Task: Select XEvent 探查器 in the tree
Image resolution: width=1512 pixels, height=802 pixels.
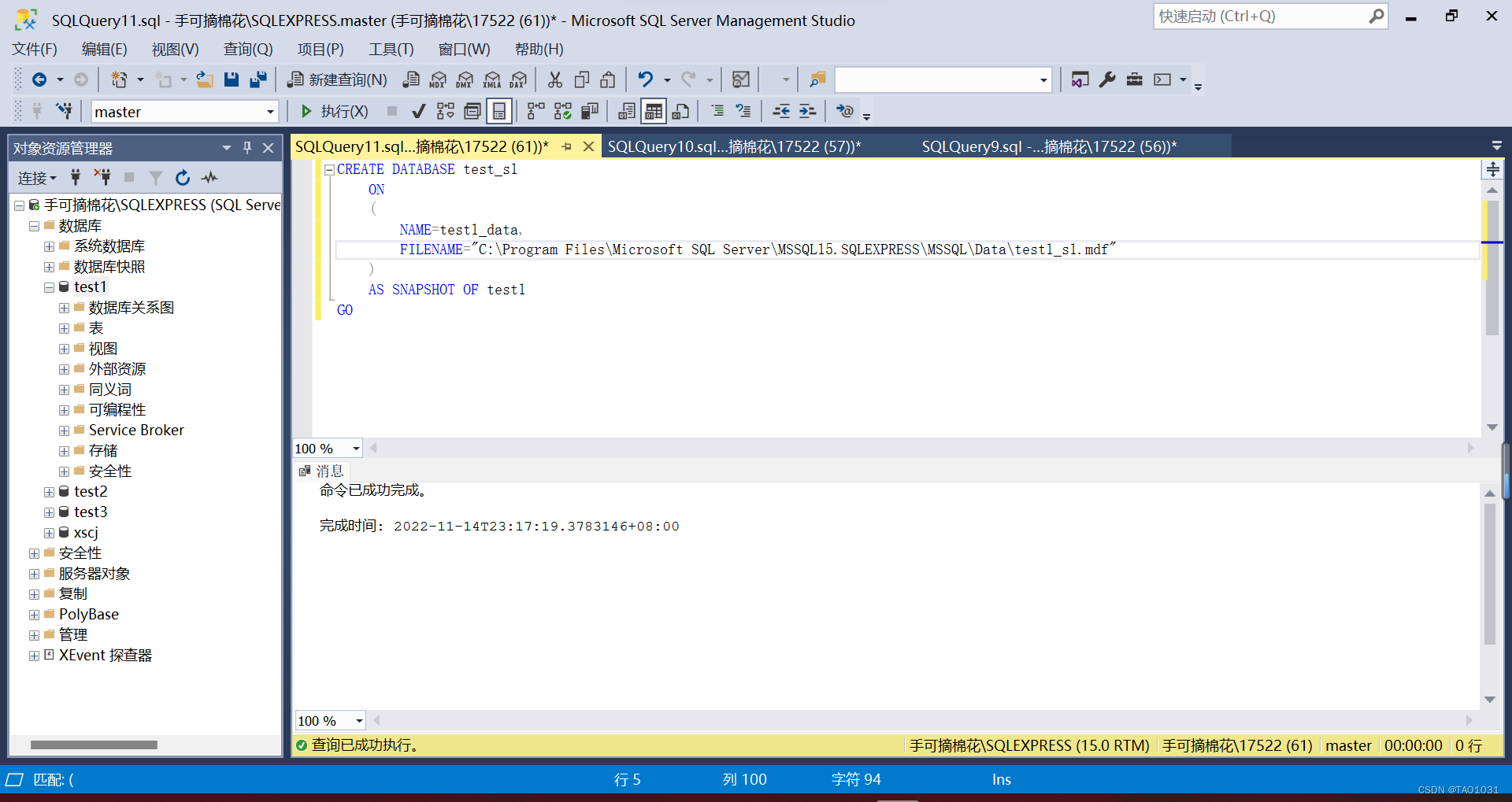Action: pos(105,656)
